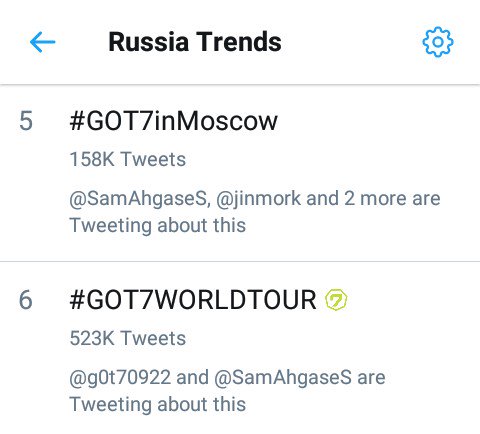Viewport: 480px width, 434px height.
Task: Open the #GOT7WORLDTOUR trend
Action: [193, 300]
